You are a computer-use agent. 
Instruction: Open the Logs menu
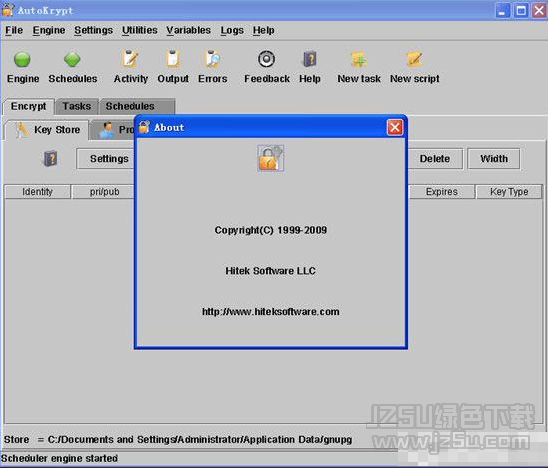point(232,30)
